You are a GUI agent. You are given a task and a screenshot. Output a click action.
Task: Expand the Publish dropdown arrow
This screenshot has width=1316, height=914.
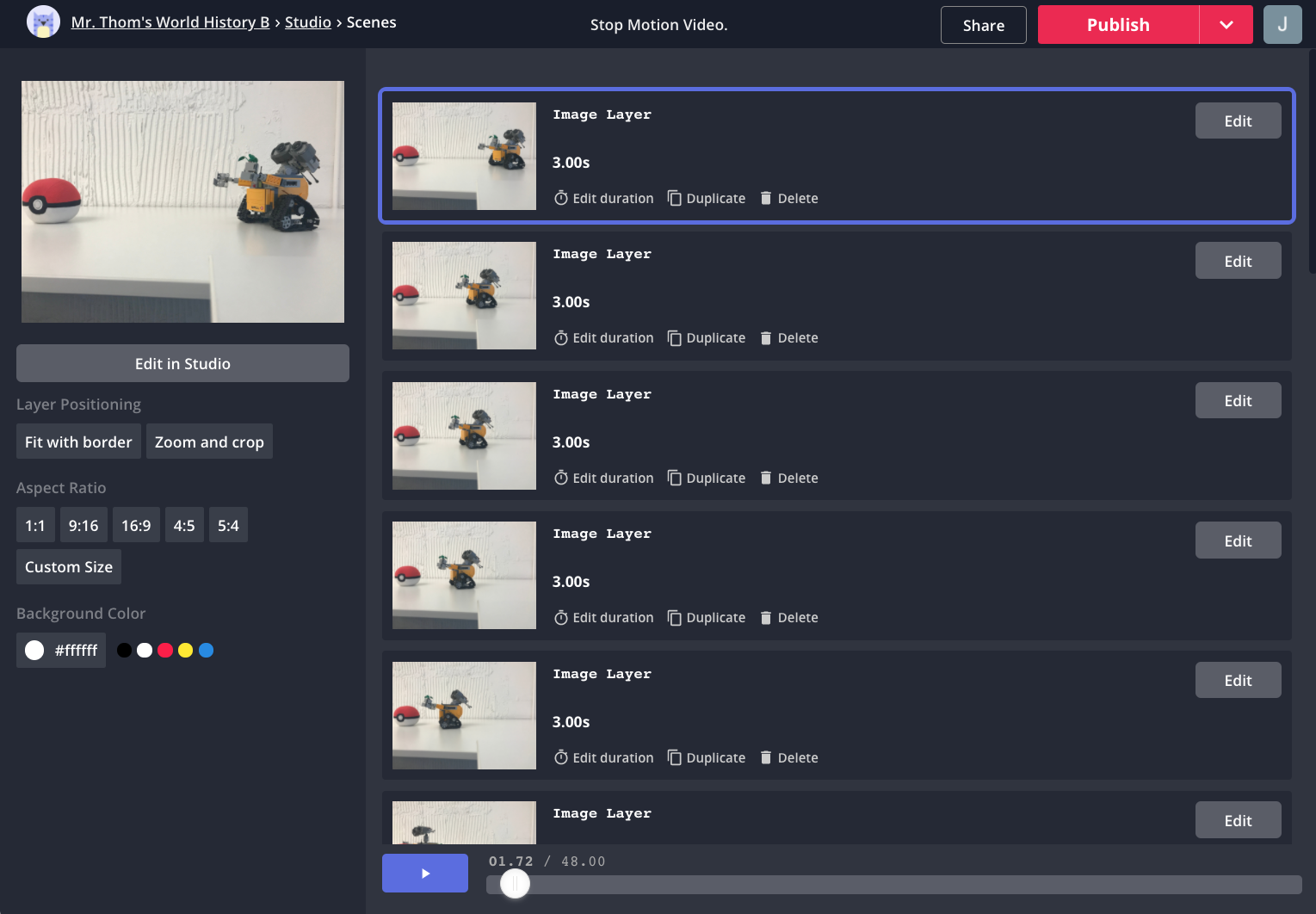(1226, 25)
